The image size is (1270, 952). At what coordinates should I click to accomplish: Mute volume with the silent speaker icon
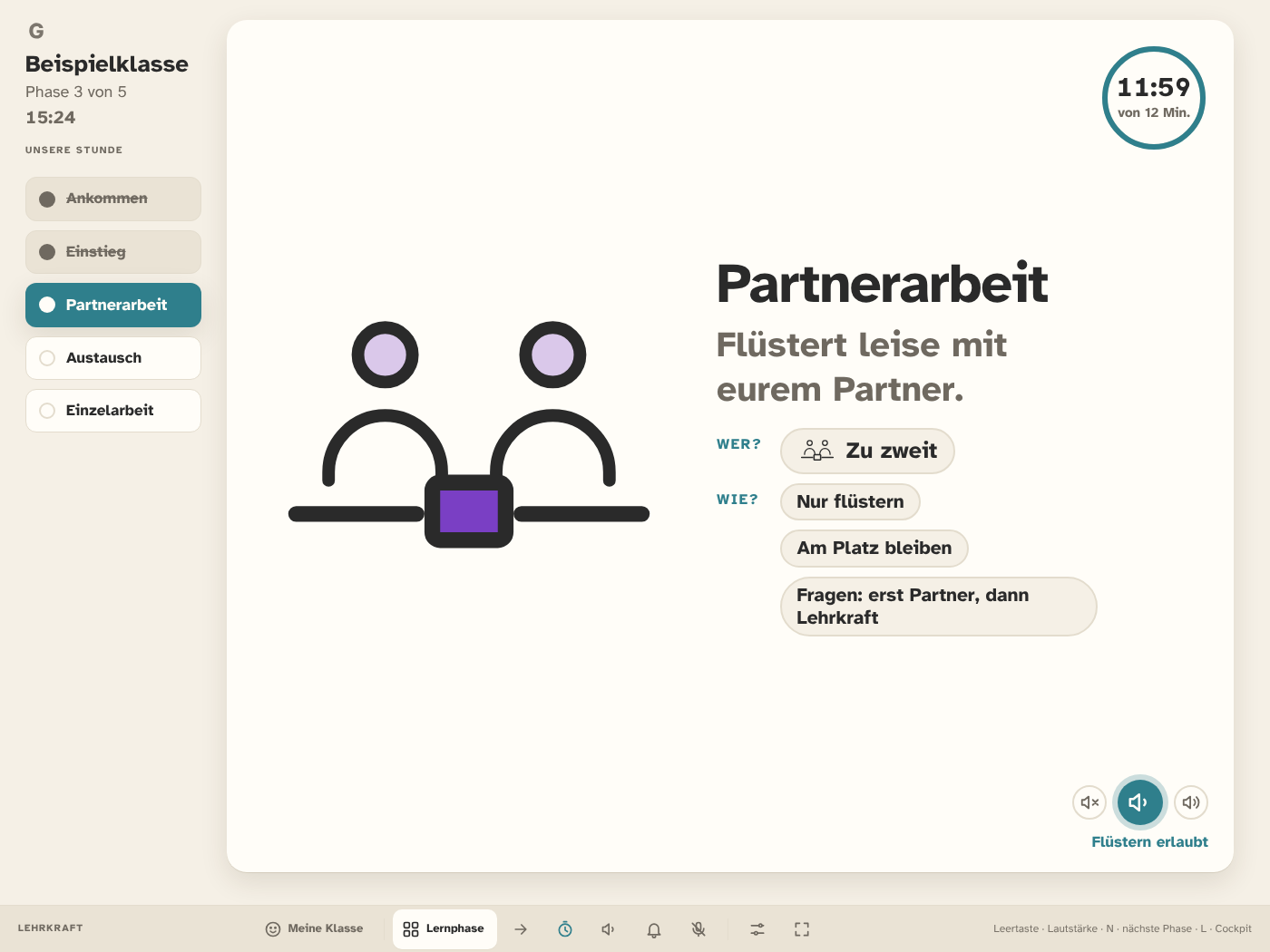[1089, 802]
